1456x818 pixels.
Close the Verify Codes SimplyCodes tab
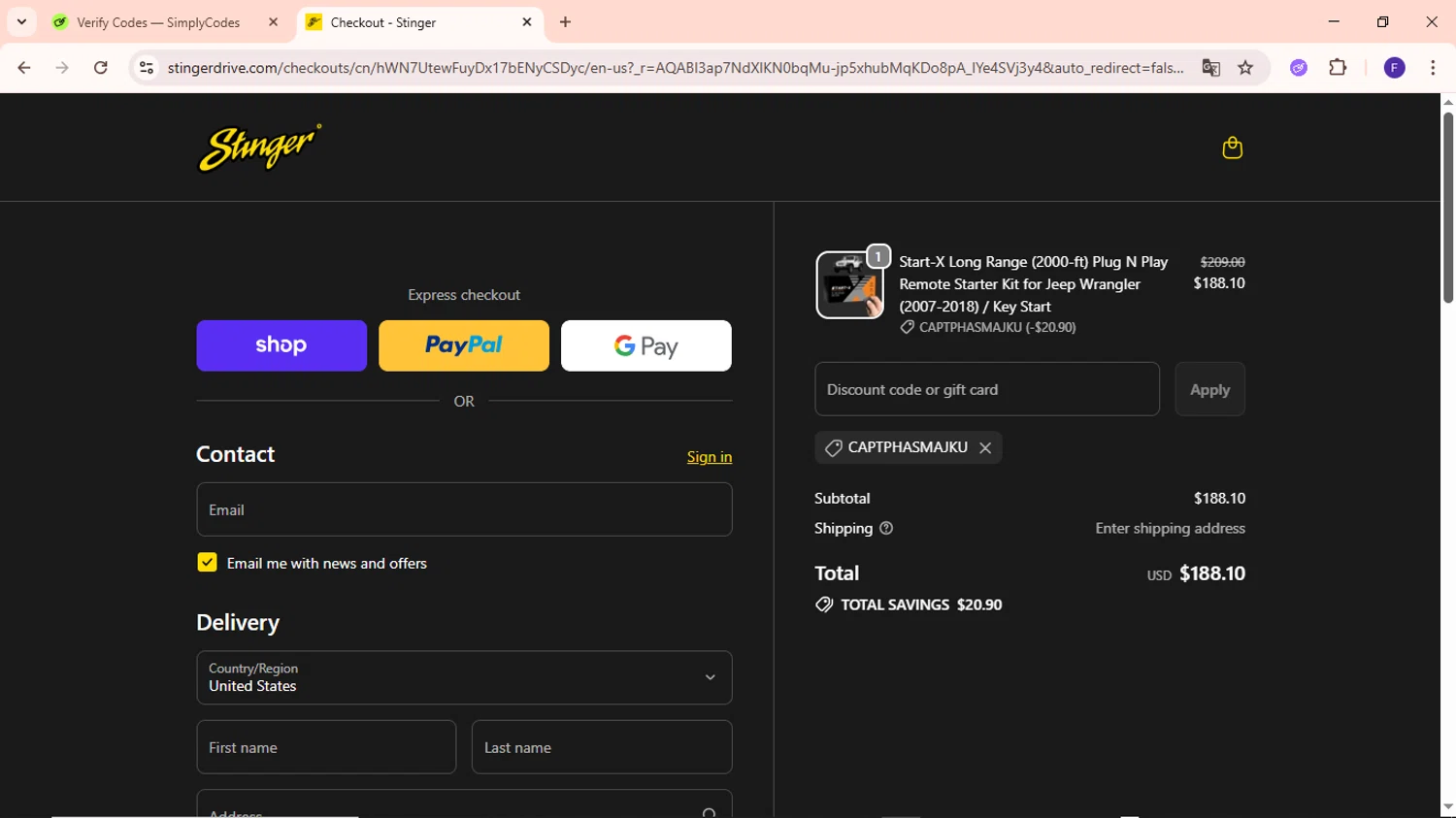273,21
